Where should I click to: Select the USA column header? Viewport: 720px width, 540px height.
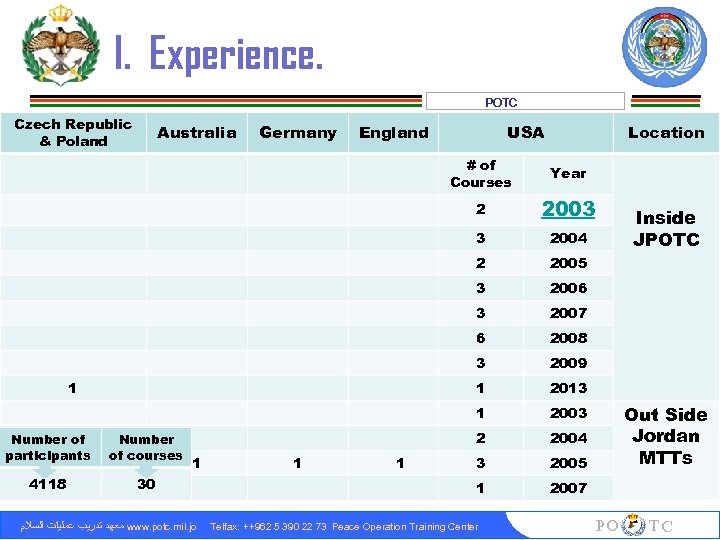(x=526, y=133)
